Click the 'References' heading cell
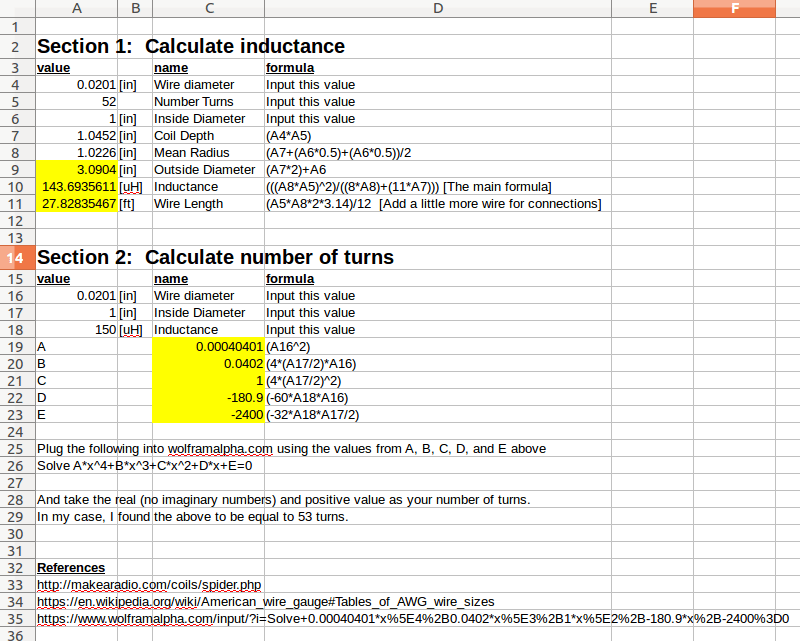800x641 pixels. click(x=71, y=568)
